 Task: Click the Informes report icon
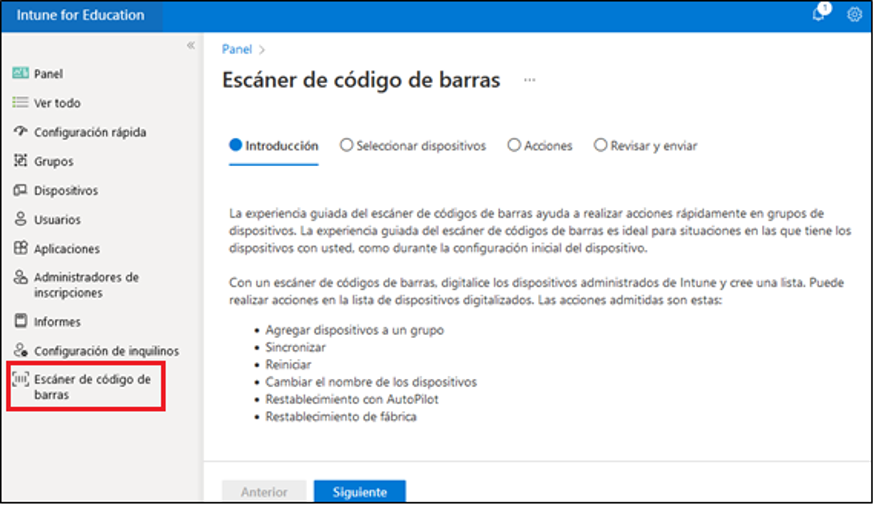(x=20, y=322)
